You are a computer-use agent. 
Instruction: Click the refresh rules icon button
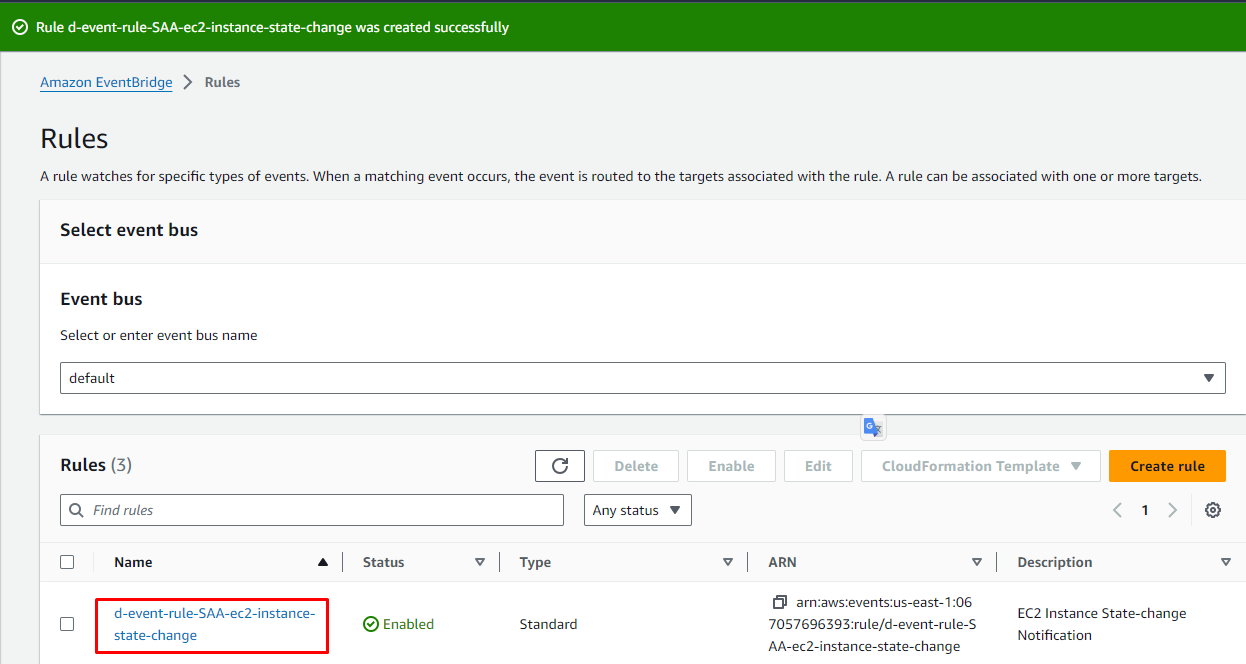point(560,466)
